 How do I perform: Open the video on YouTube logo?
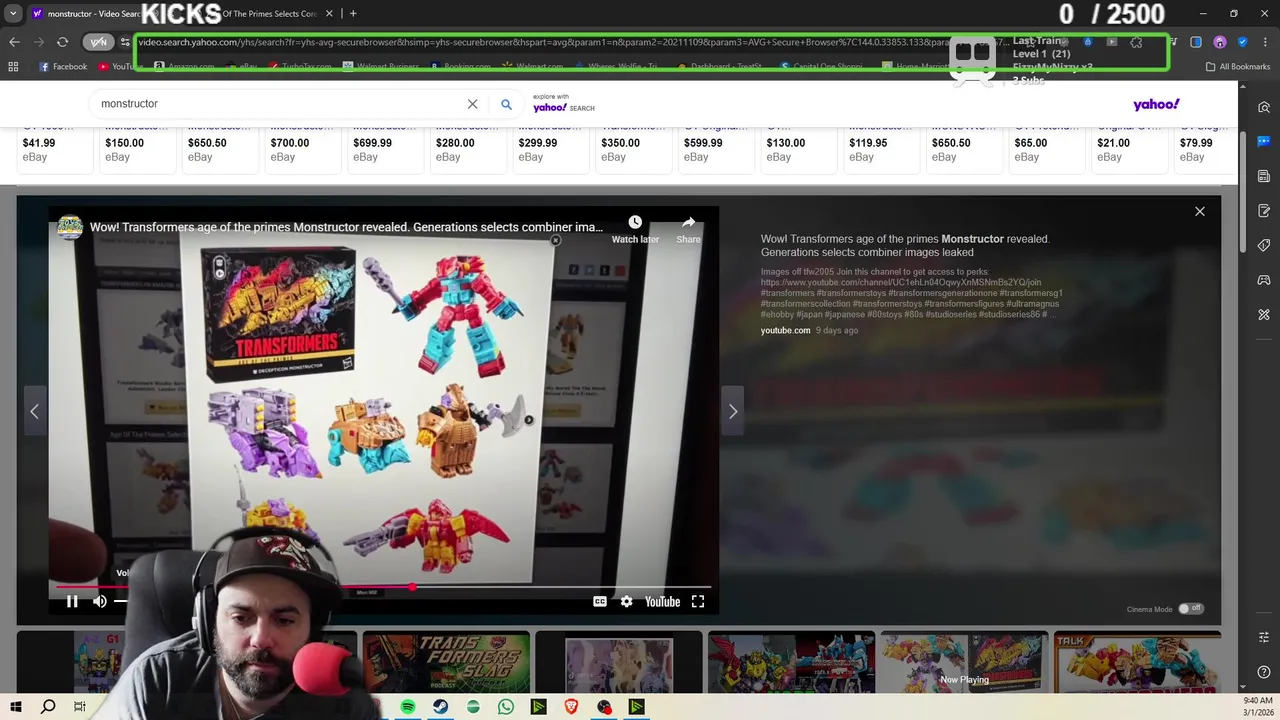[x=662, y=601]
